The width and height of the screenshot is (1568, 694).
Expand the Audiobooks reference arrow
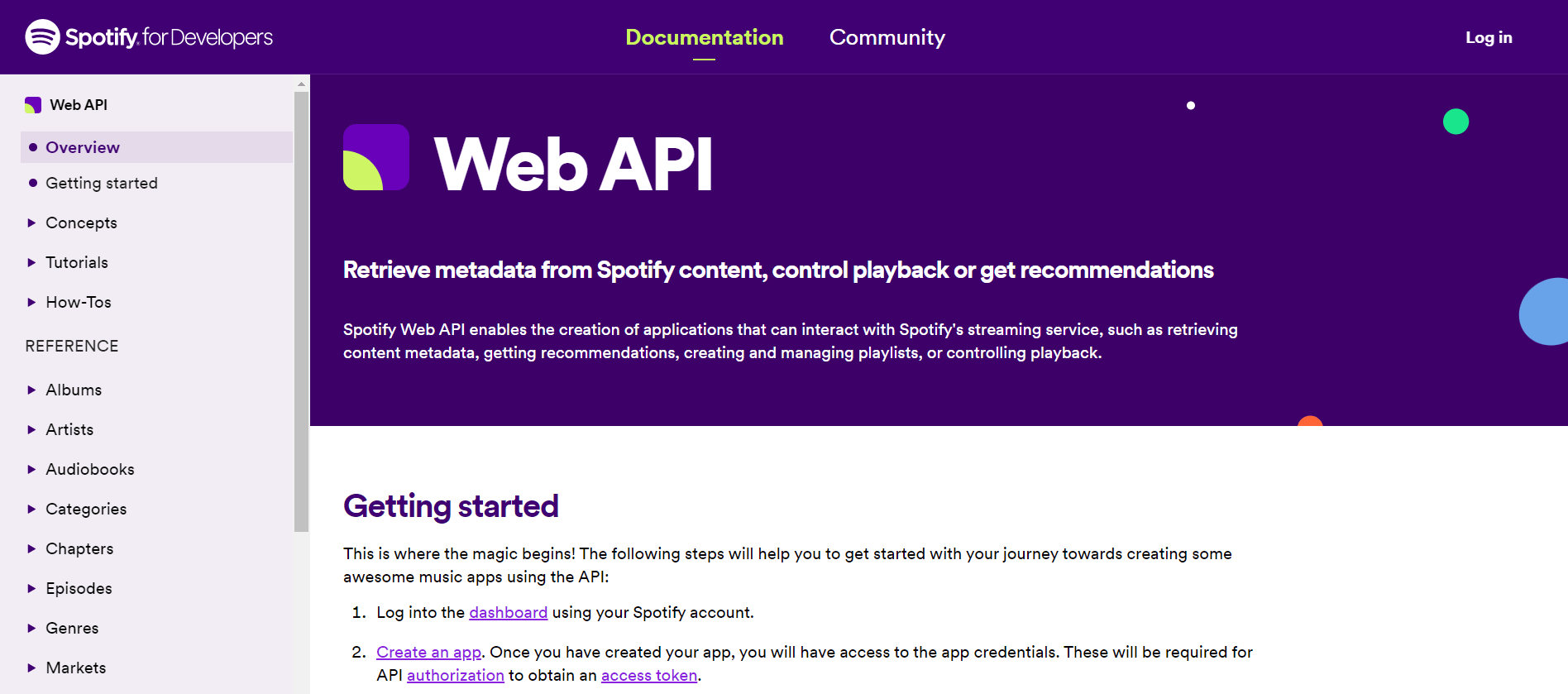pos(31,469)
